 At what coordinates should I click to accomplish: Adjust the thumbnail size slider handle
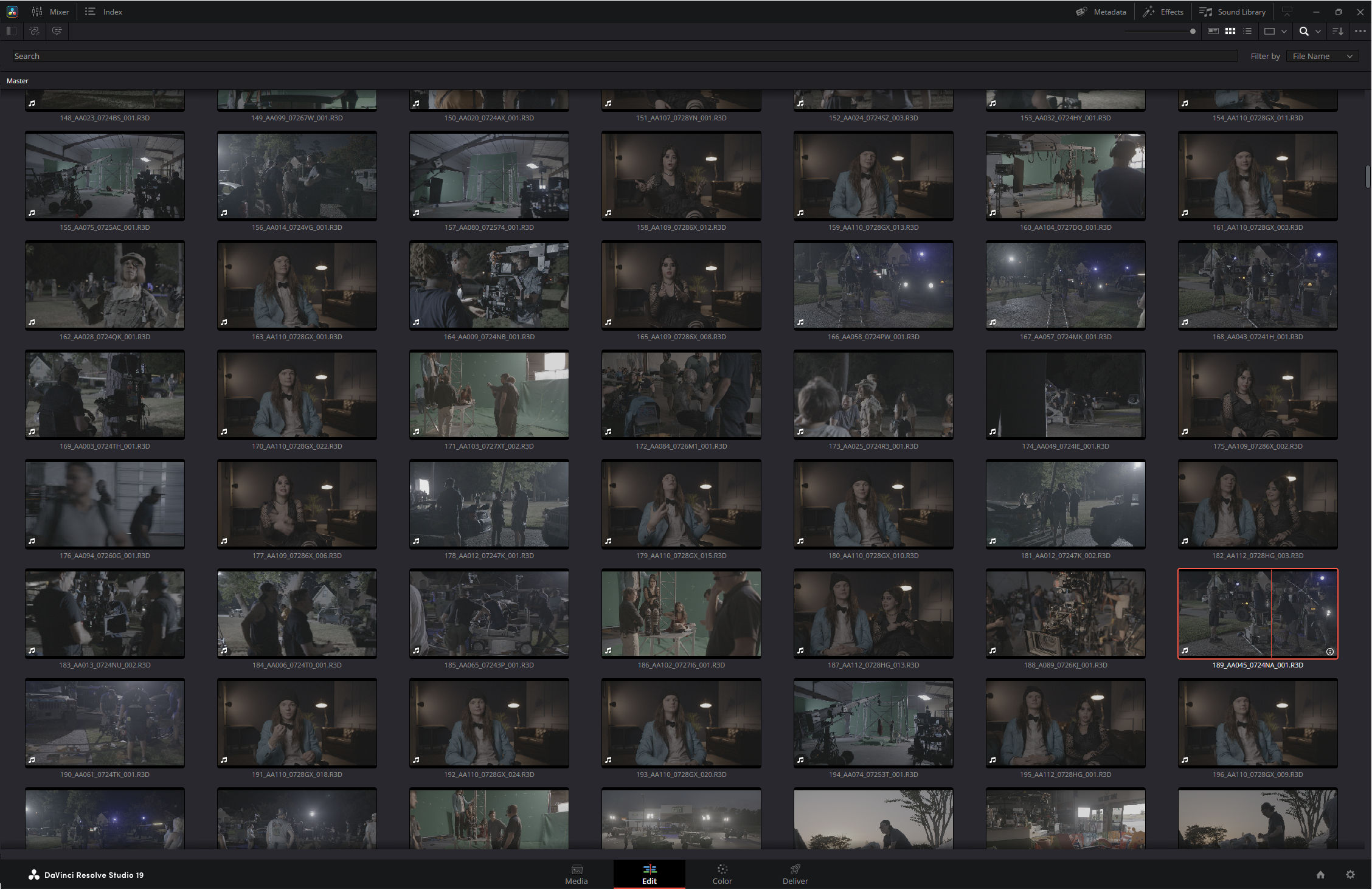point(1193,31)
